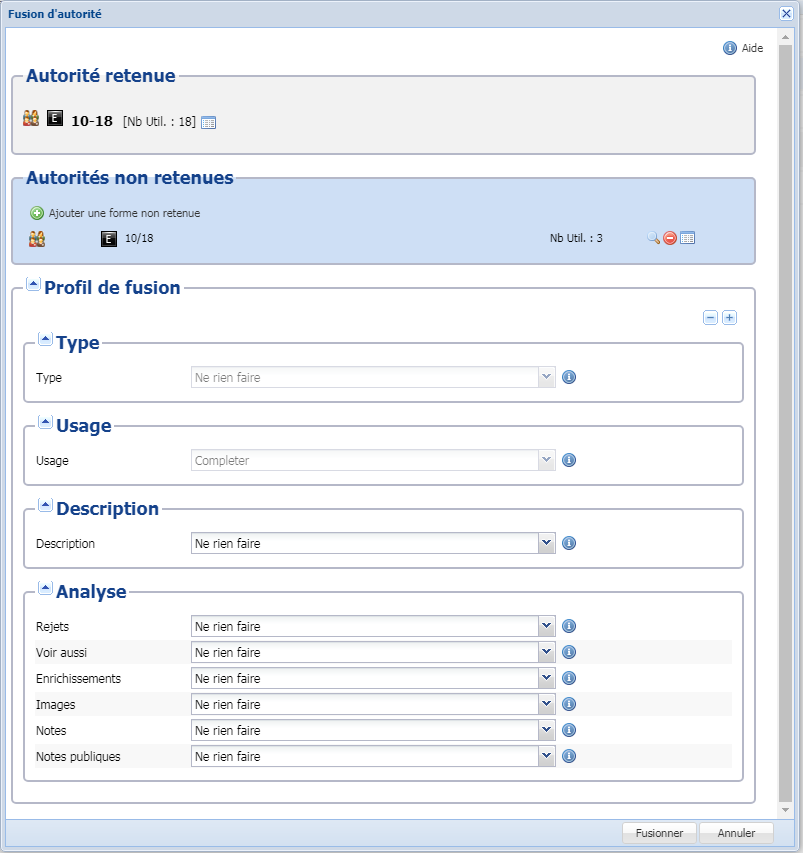
Task: Click the info icon next to Description
Action: 569,543
